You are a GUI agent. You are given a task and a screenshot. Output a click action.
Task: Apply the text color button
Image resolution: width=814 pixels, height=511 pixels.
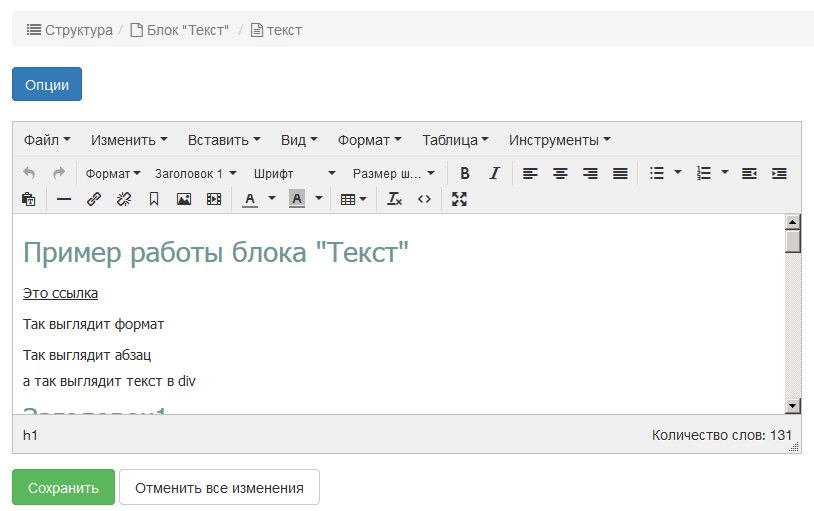point(250,199)
